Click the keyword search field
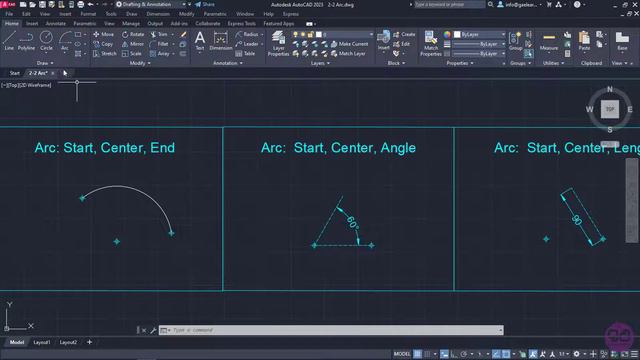 tap(450, 4)
